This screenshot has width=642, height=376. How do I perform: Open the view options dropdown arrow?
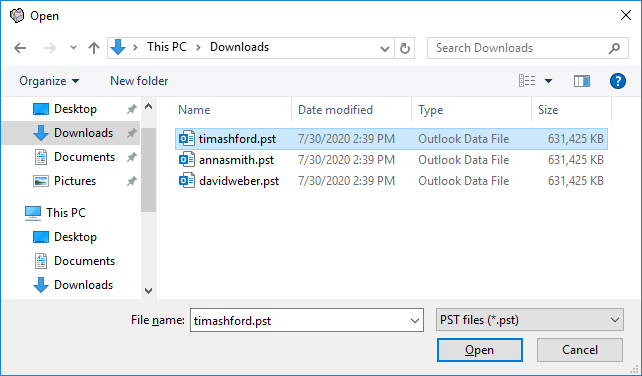[x=548, y=81]
